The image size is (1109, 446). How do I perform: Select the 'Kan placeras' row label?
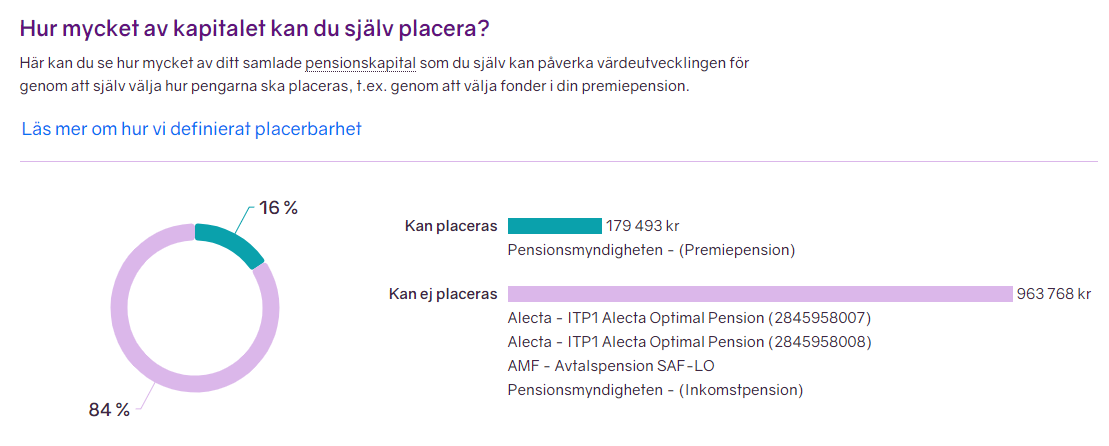click(450, 226)
